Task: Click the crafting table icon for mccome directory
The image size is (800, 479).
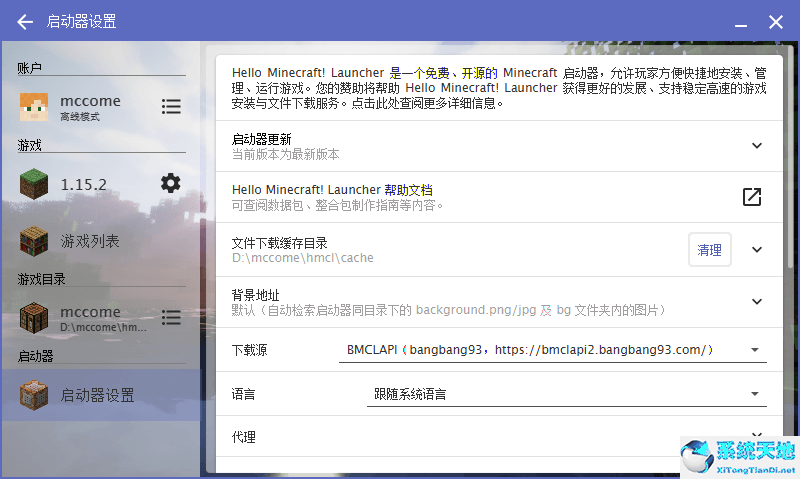Action: (34, 317)
